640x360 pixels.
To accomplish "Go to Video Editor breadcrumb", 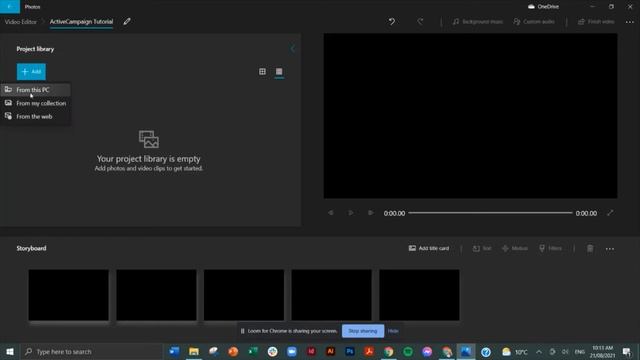I will coord(20,22).
